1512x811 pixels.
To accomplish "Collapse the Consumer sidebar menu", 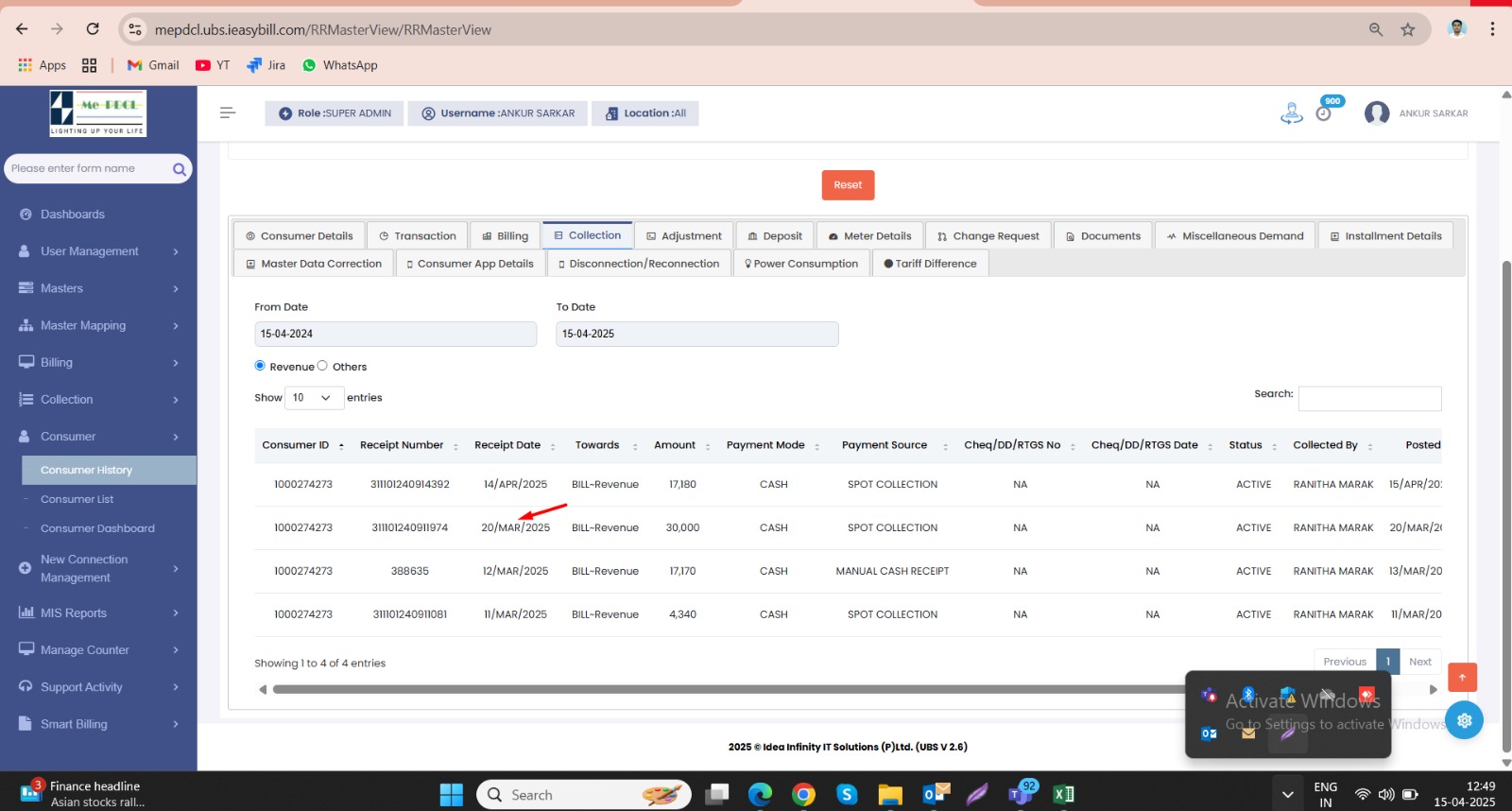I will [98, 437].
